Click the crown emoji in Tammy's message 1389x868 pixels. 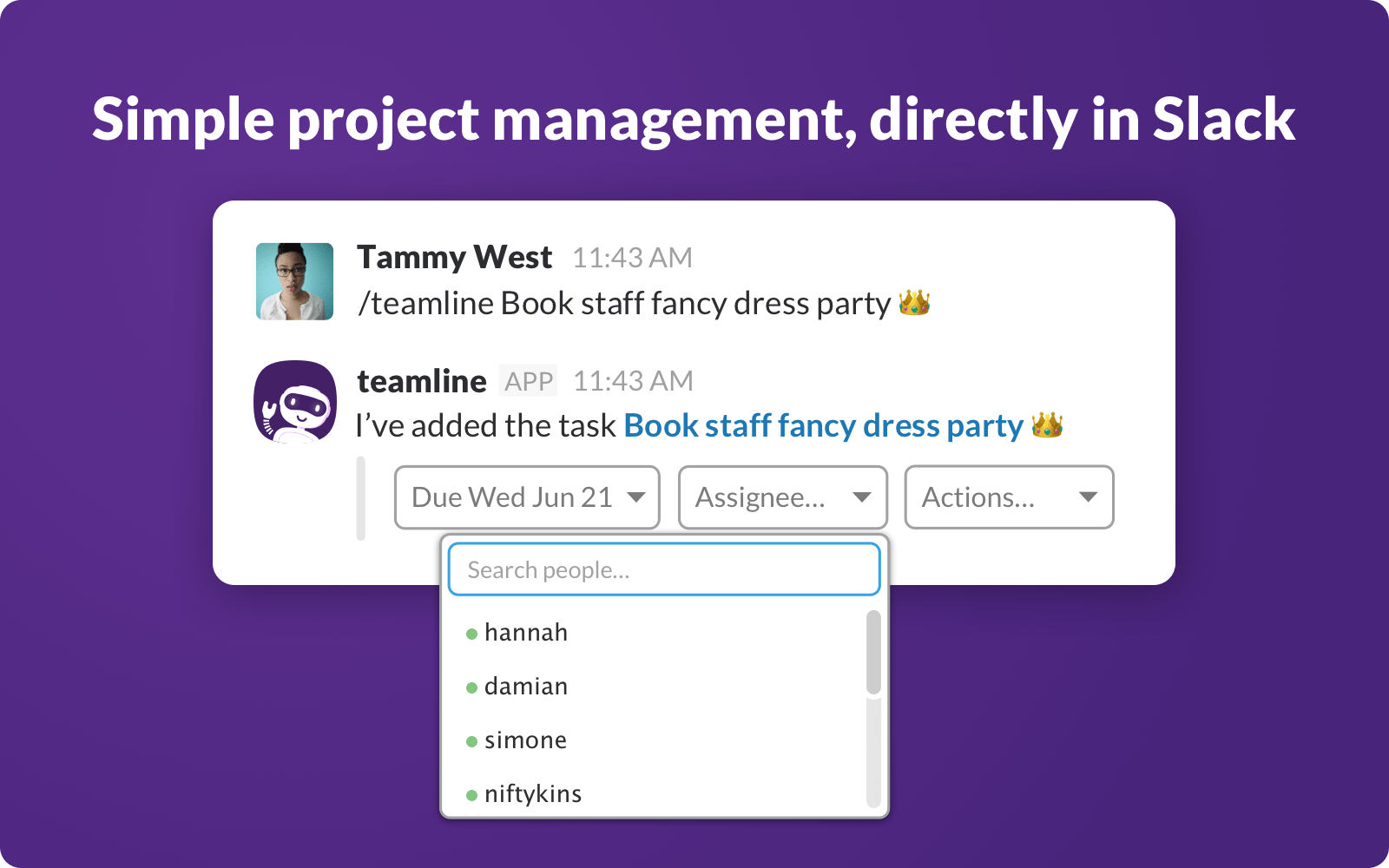(914, 303)
